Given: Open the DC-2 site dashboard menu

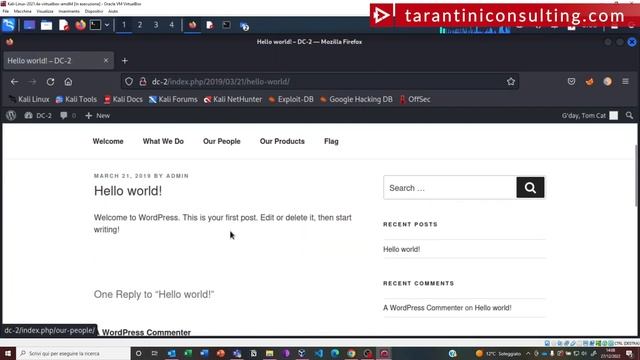Looking at the screenshot, I should 38,116.
